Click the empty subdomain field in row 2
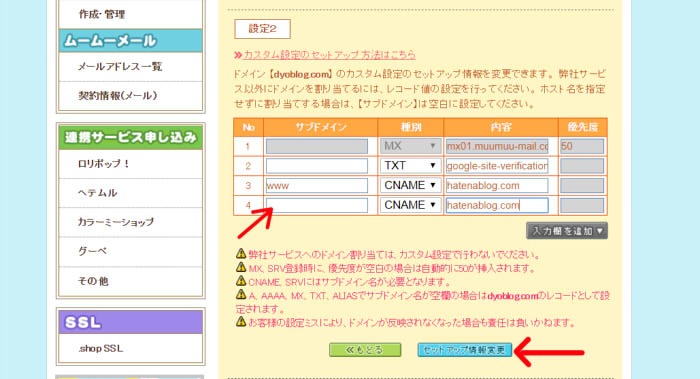 pyautogui.click(x=317, y=166)
